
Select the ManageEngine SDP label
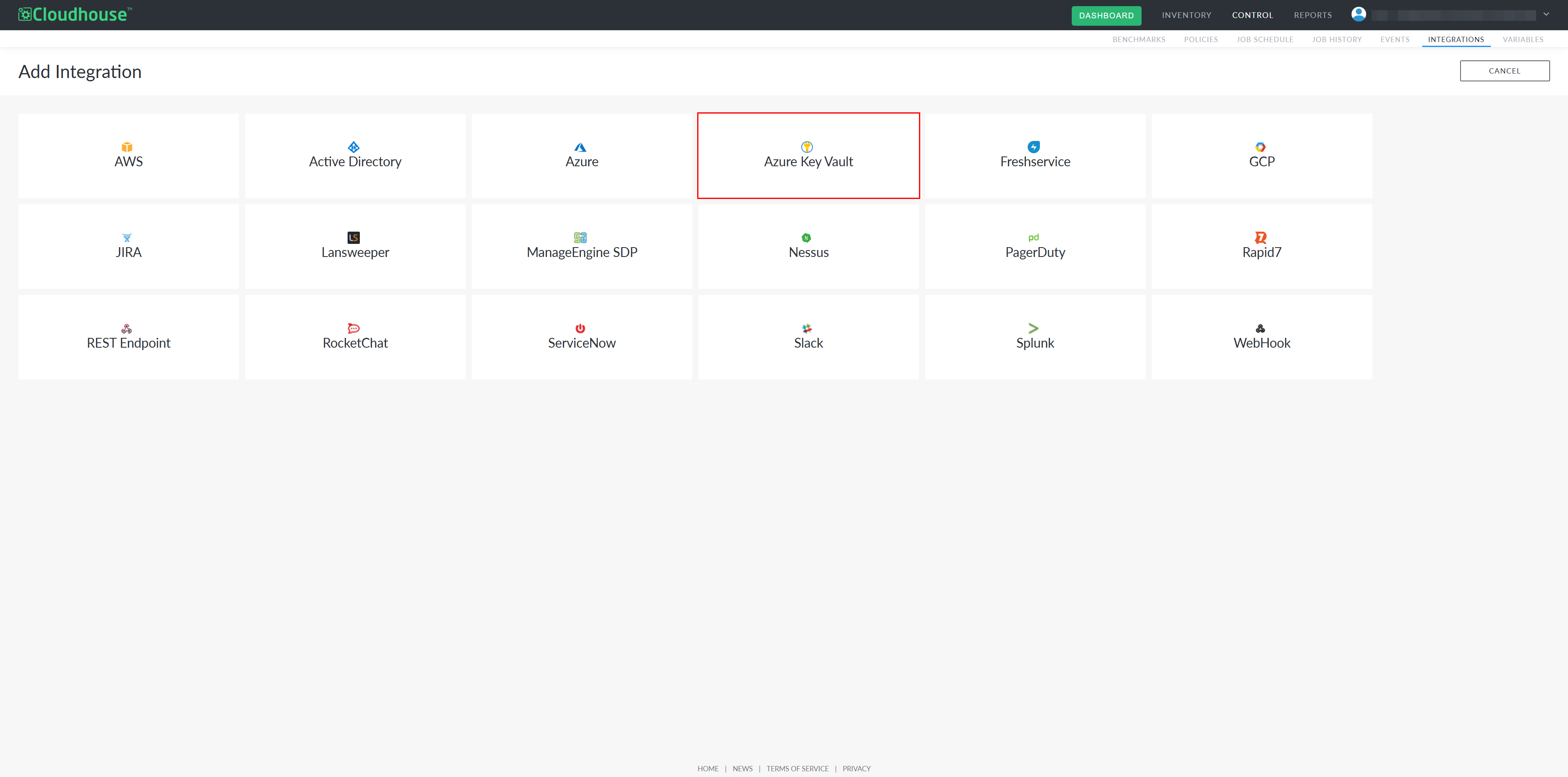(x=581, y=253)
